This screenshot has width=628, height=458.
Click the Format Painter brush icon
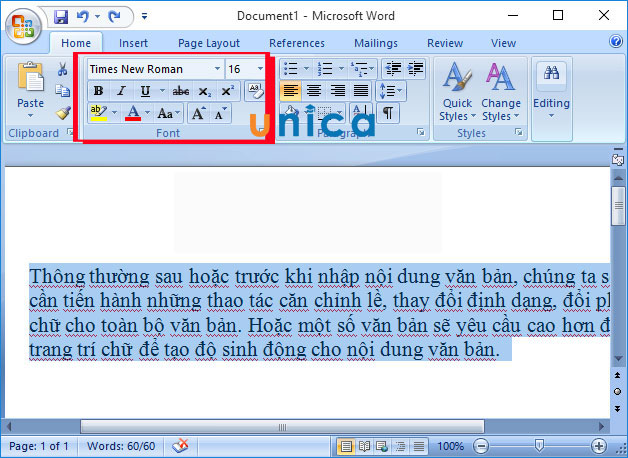(63, 112)
